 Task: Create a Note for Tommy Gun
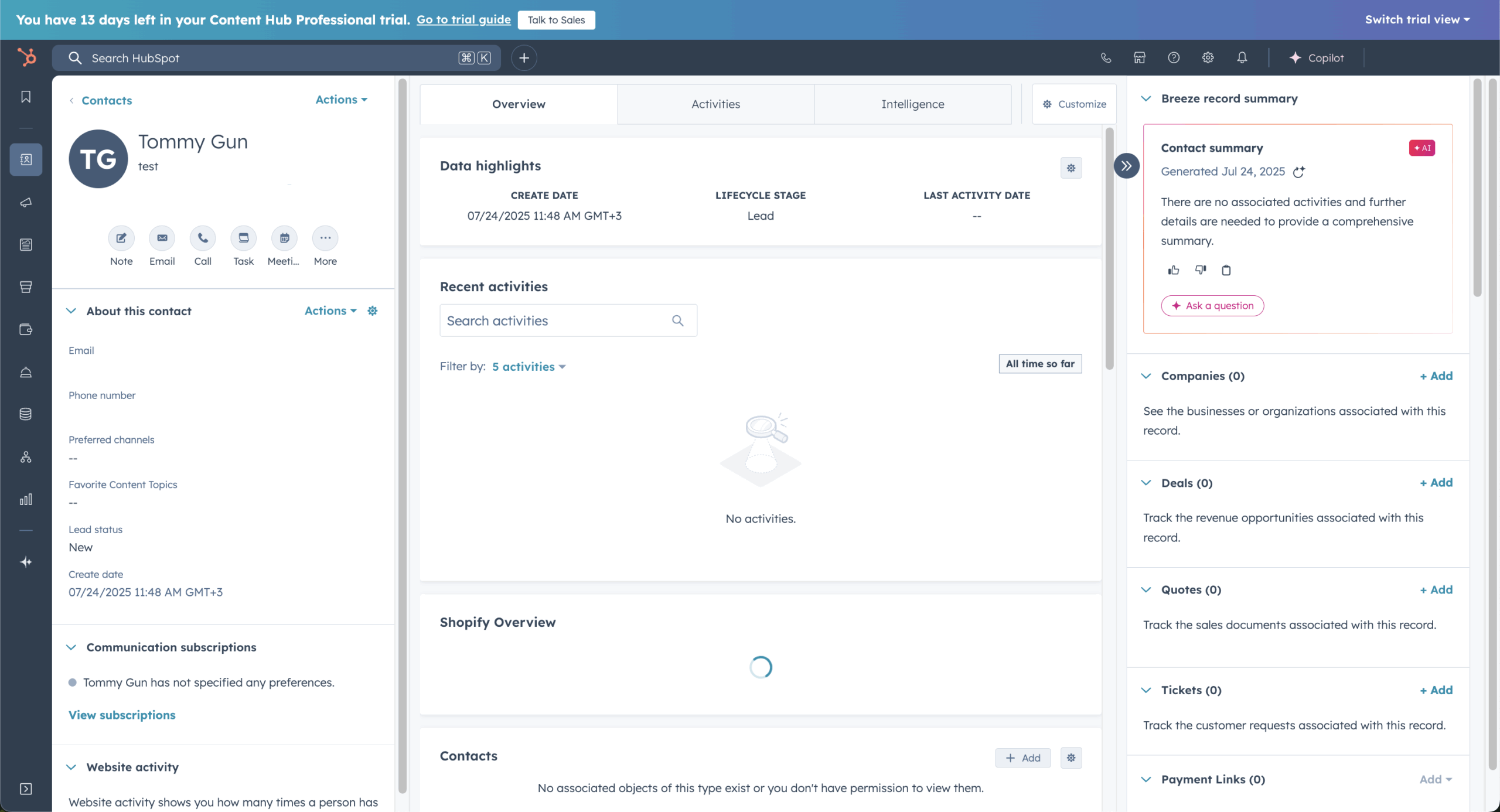point(121,238)
